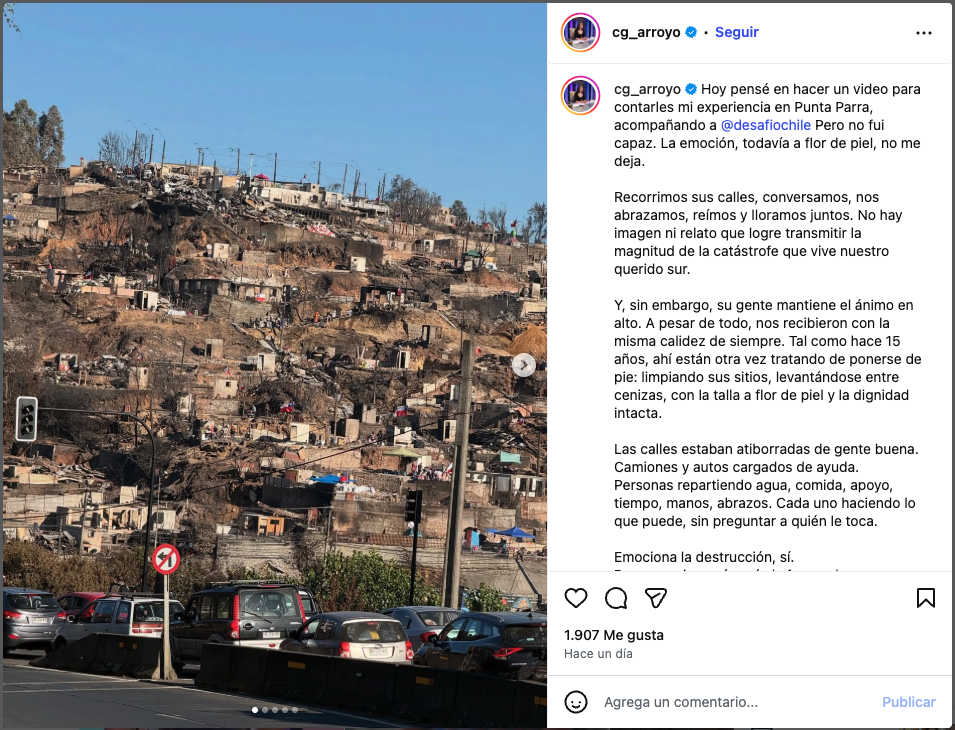Screen dimensions: 955x730
Task: Click the caption profile picture avatar
Action: pyautogui.click(x=580, y=96)
